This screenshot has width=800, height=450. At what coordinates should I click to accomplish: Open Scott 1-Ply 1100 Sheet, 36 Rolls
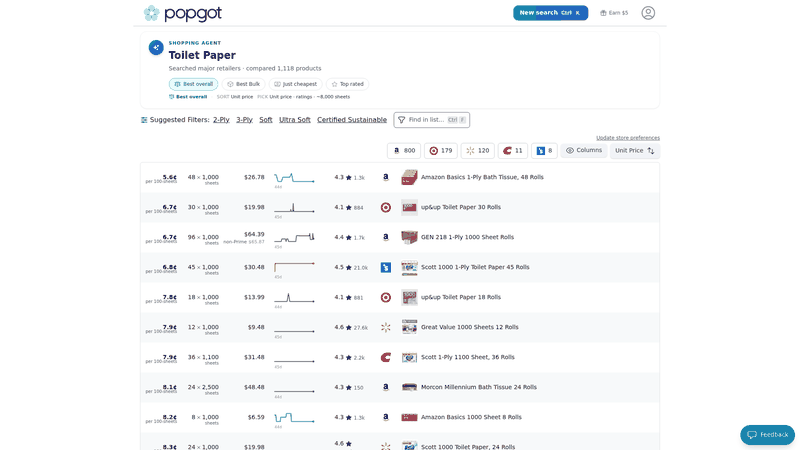click(467, 357)
